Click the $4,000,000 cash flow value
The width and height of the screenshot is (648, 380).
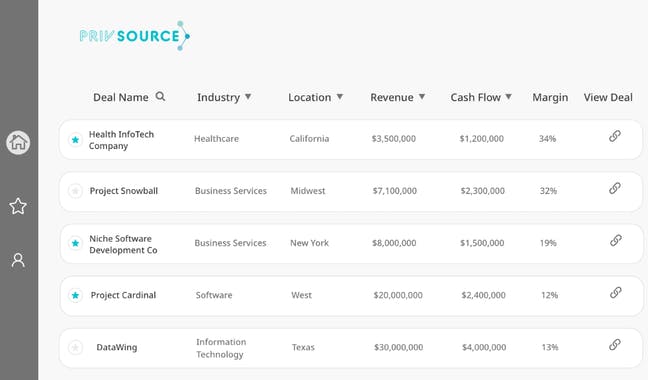click(484, 347)
